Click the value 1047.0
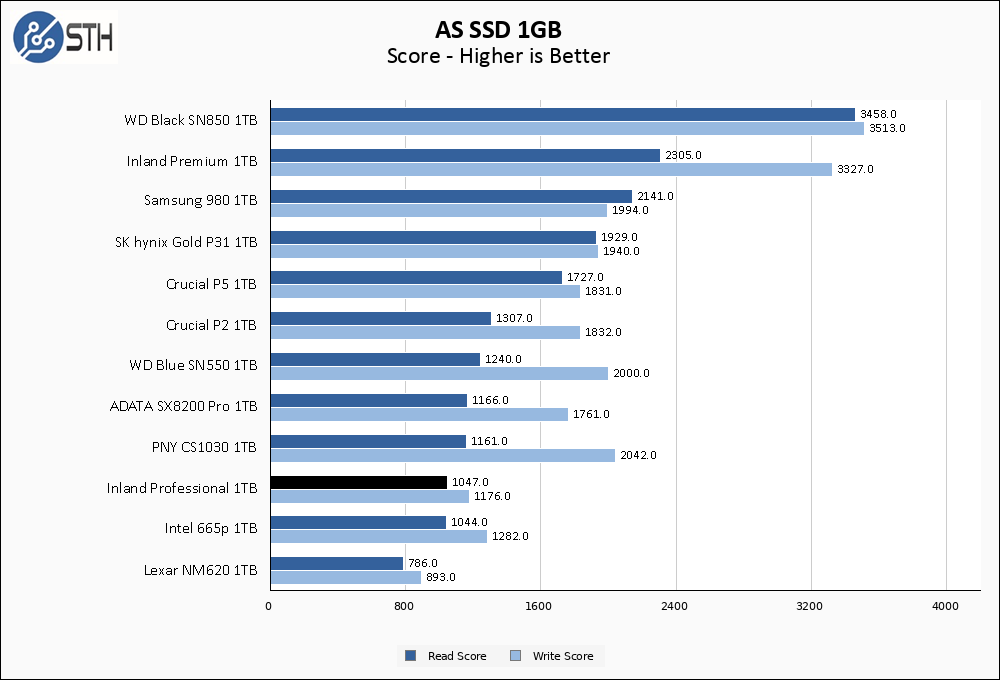This screenshot has height=680, width=1000. coord(470,482)
